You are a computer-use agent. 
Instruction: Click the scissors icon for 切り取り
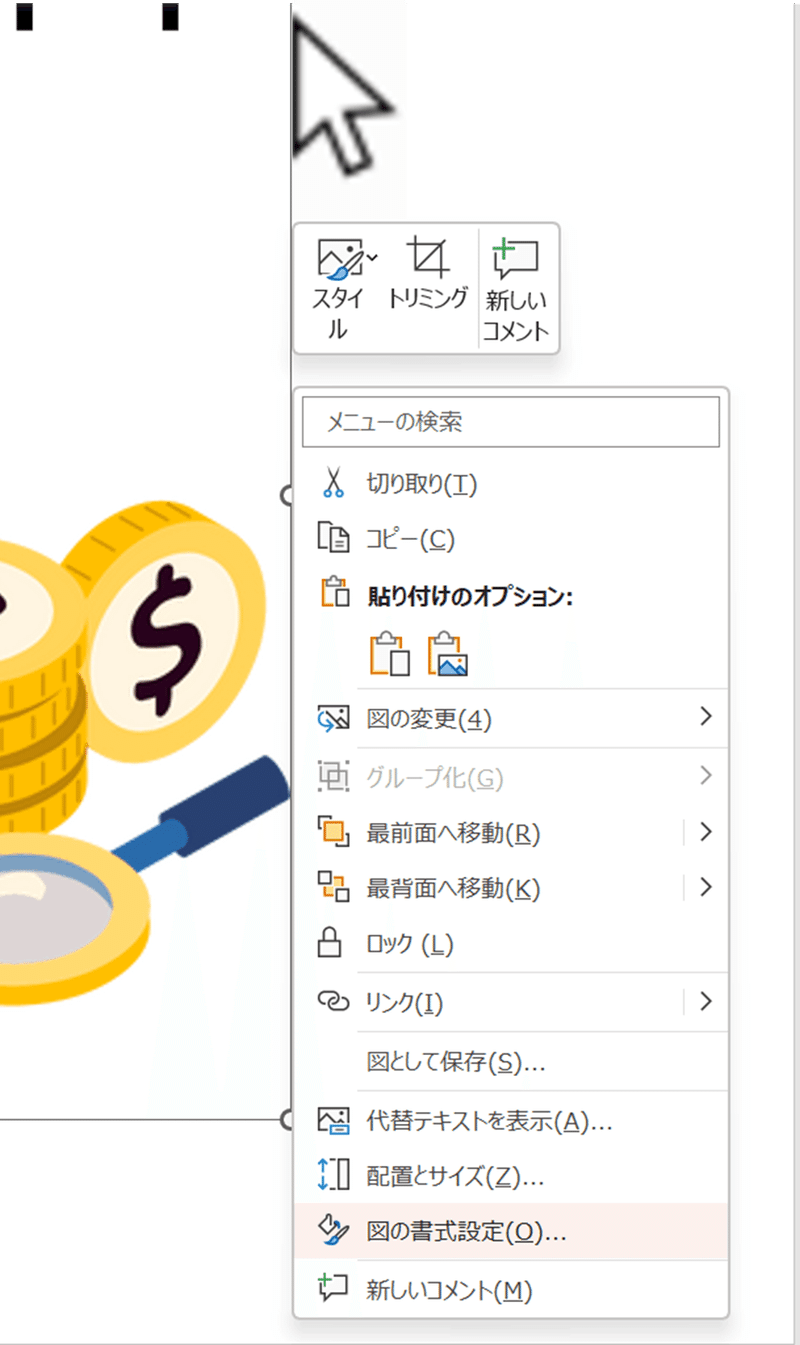pyautogui.click(x=332, y=485)
